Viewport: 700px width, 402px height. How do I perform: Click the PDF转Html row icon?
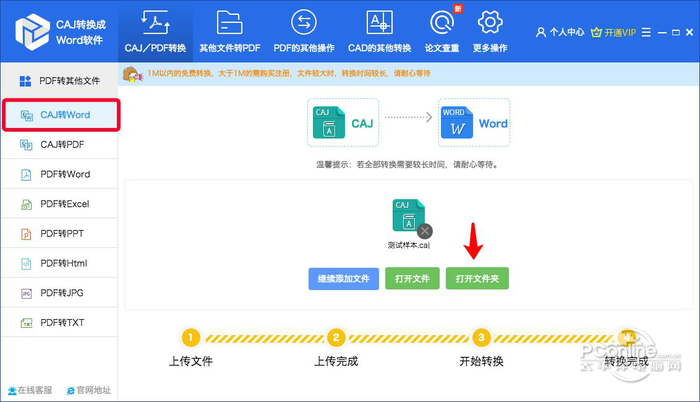pyautogui.click(x=26, y=264)
